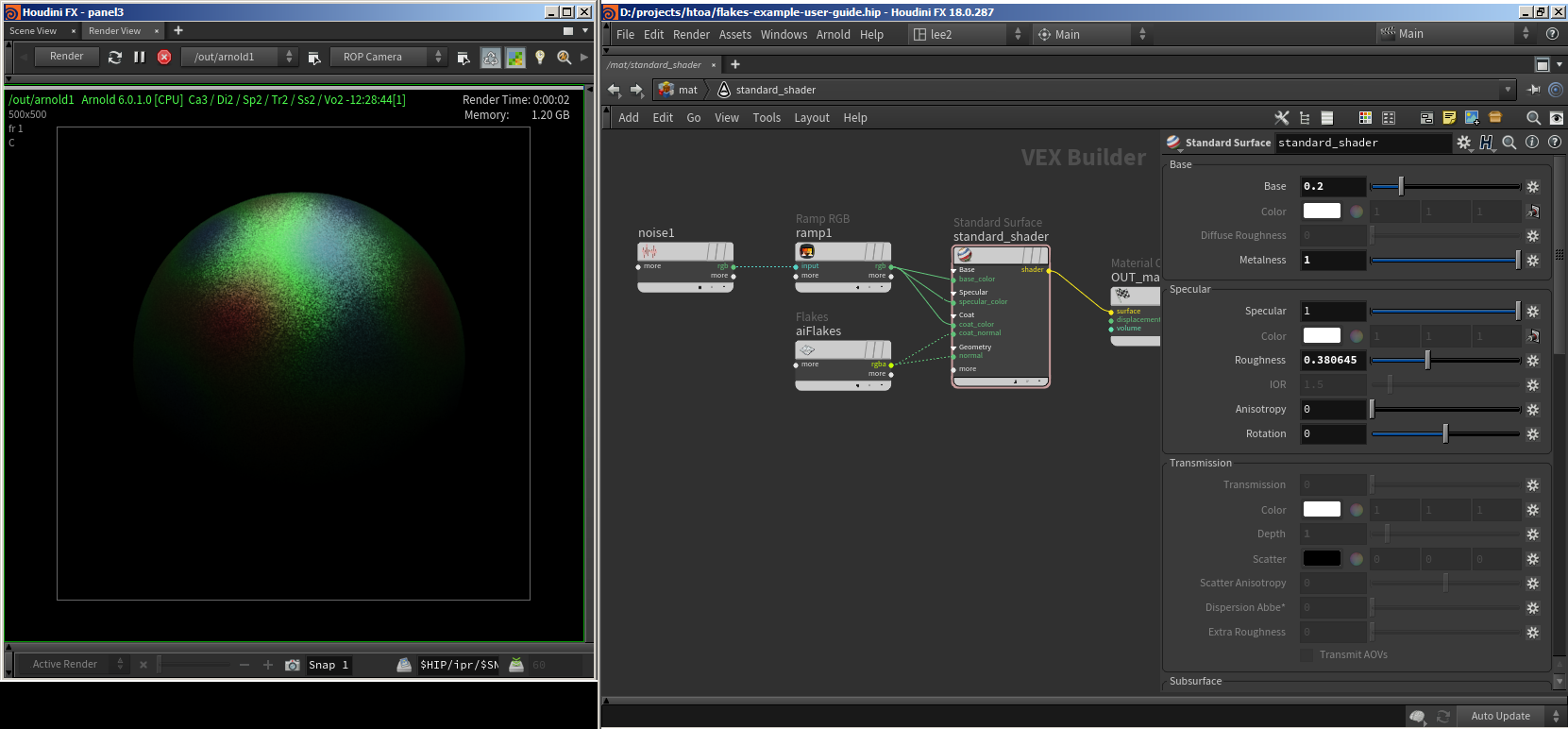
Task: Go forward in network history
Action: coord(636,90)
